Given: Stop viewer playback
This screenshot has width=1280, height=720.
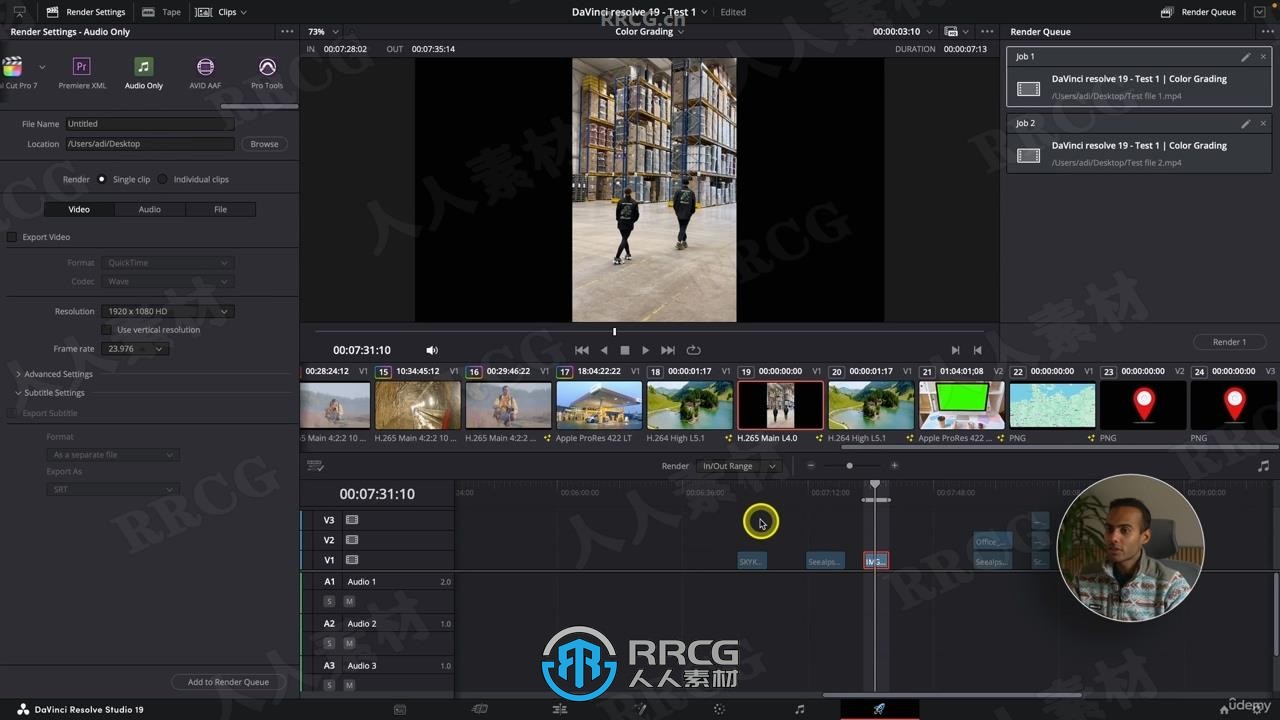Looking at the screenshot, I should coord(625,350).
